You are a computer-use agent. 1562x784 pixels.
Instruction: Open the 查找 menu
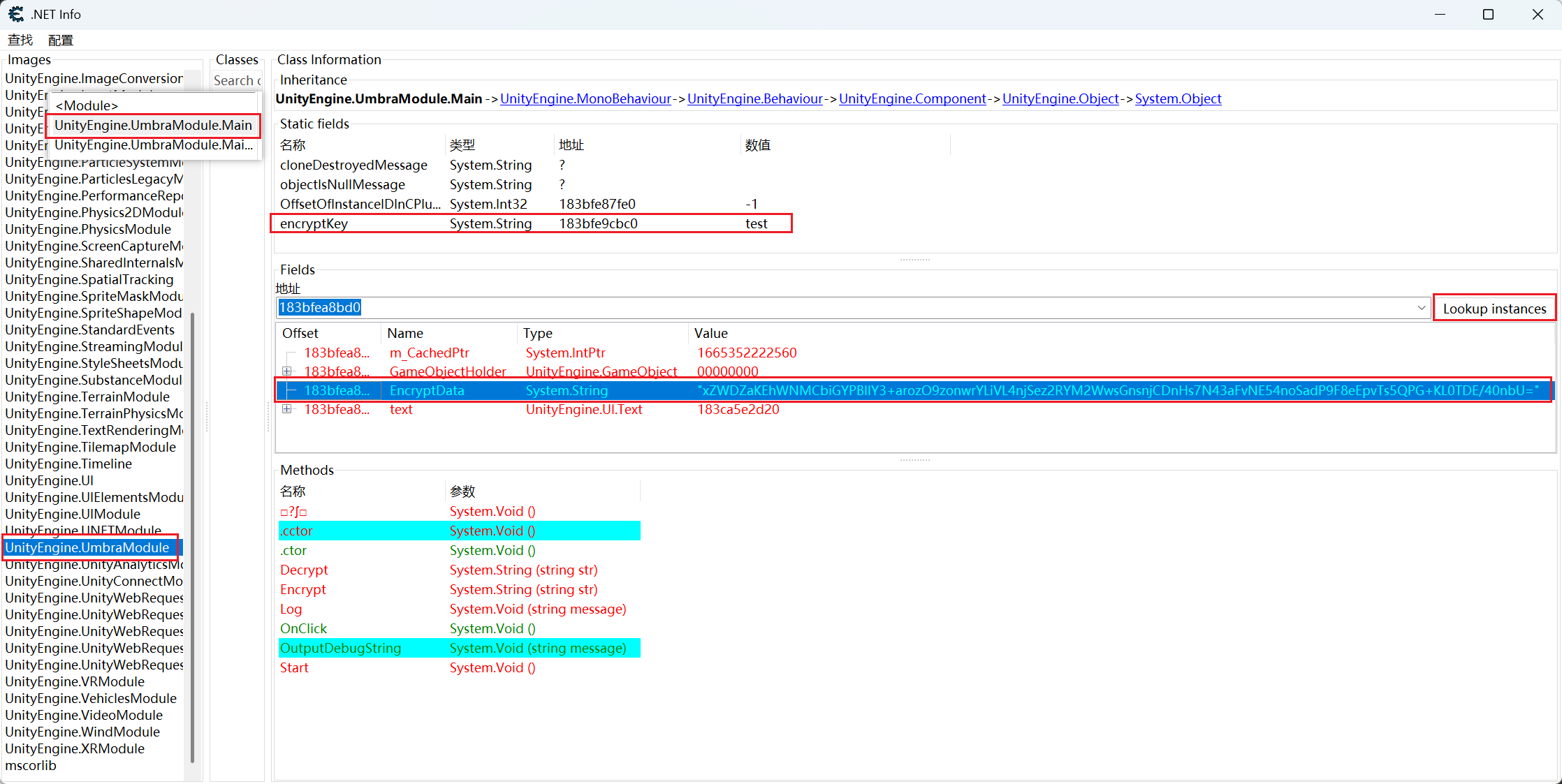[20, 40]
